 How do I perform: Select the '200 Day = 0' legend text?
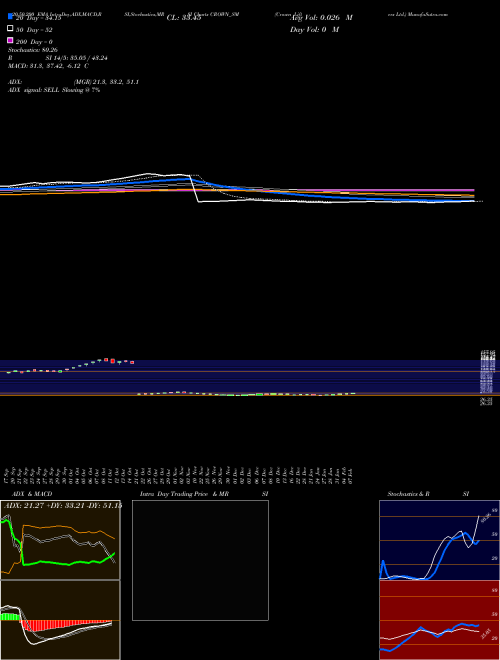tap(34, 42)
